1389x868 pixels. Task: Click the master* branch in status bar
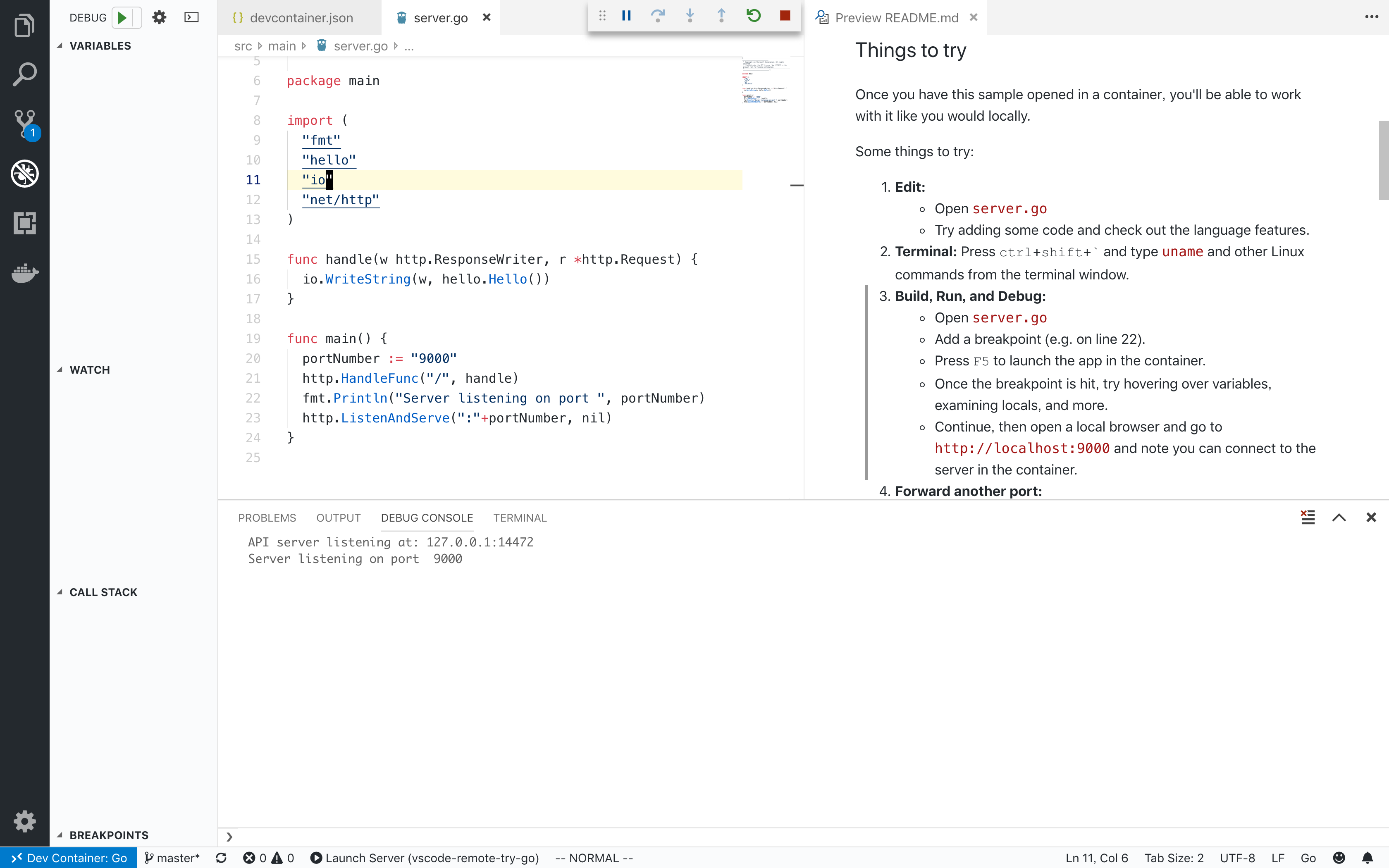[x=172, y=858]
